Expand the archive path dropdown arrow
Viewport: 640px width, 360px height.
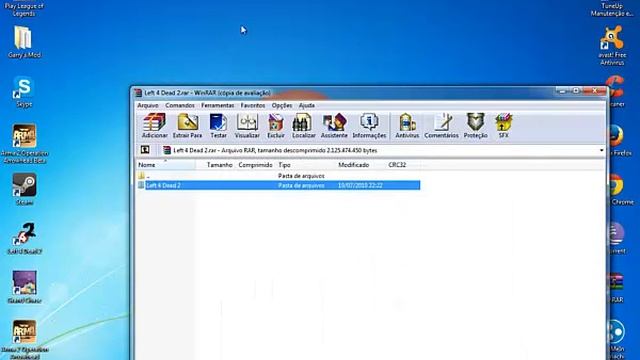[601, 150]
